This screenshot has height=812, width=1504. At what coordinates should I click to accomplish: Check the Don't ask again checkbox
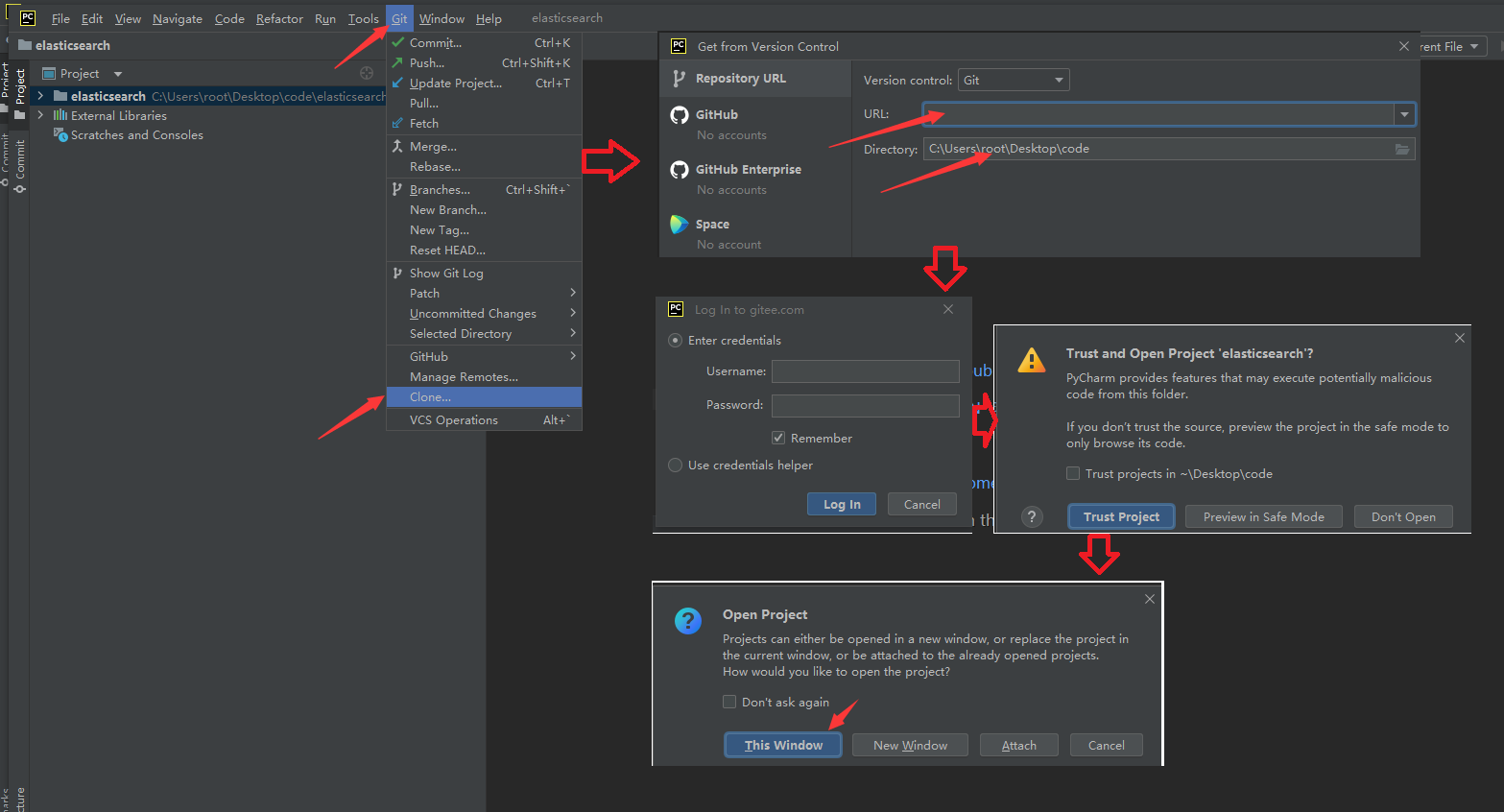click(x=729, y=702)
